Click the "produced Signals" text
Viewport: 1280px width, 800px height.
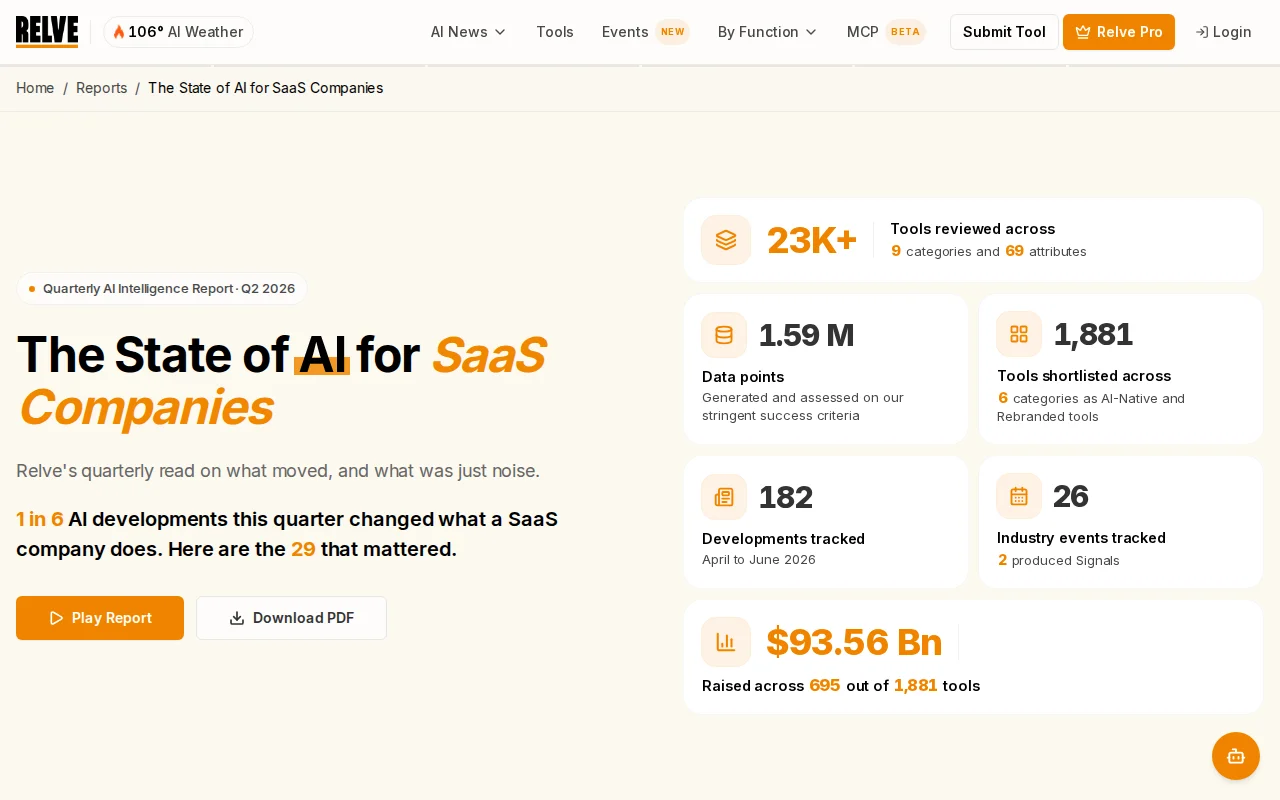pos(1066,561)
